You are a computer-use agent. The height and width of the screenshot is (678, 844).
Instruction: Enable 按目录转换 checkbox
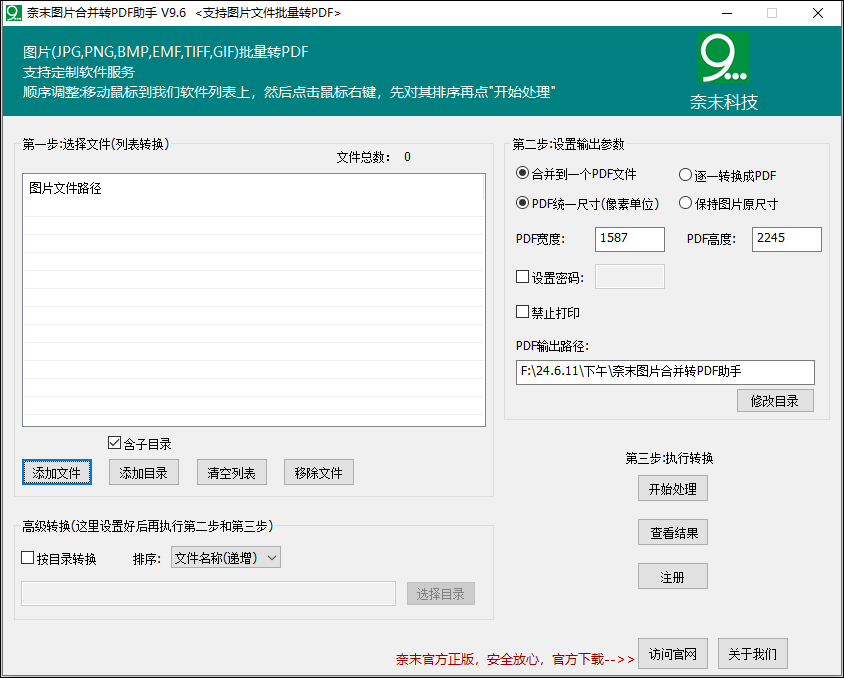[x=28, y=558]
